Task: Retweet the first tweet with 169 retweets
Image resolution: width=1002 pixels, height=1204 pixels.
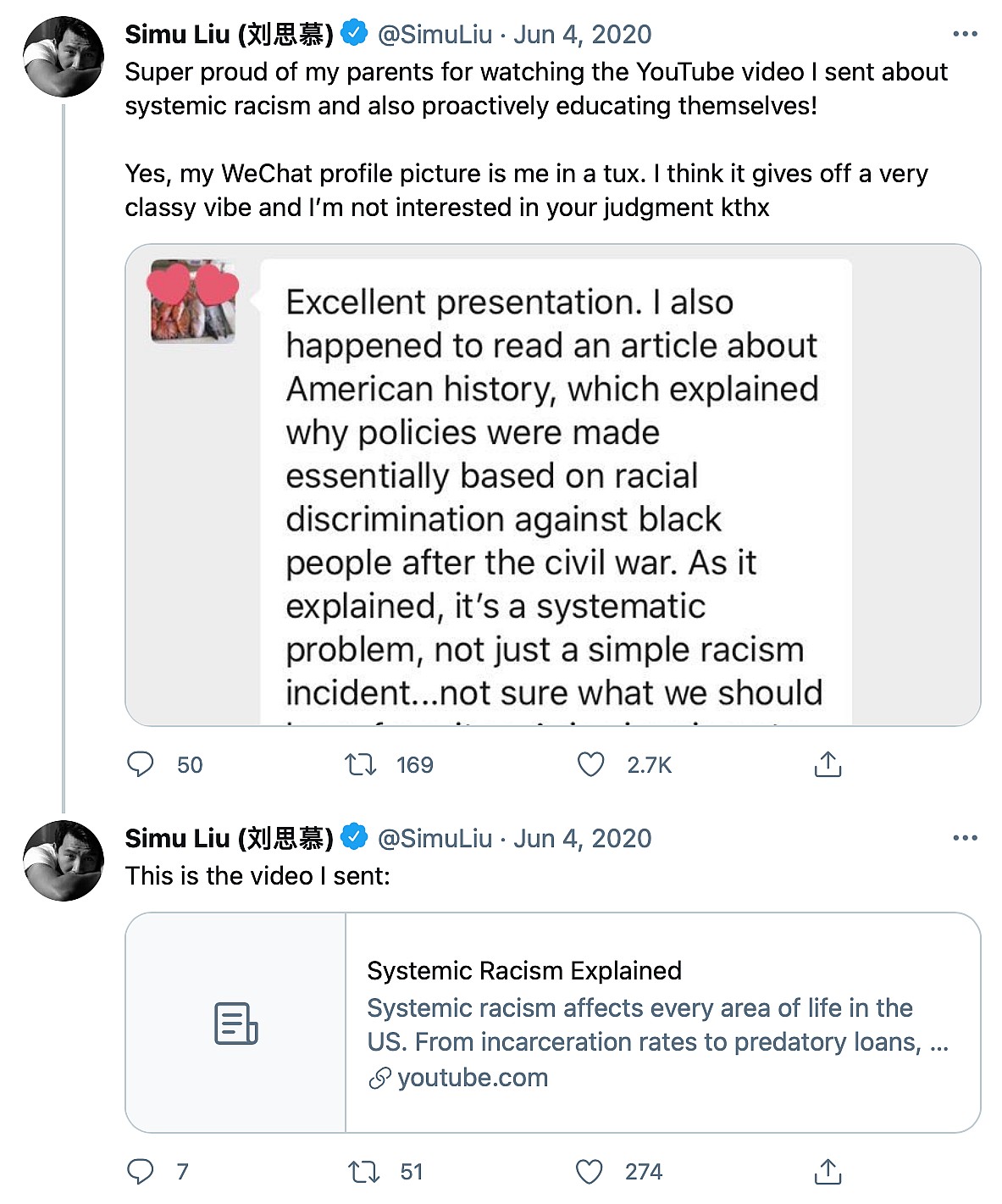Action: click(x=361, y=764)
